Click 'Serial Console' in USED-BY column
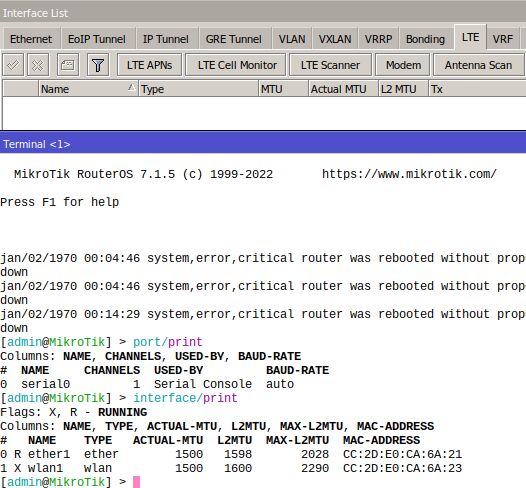This screenshot has width=526, height=488. pyautogui.click(x=203, y=384)
